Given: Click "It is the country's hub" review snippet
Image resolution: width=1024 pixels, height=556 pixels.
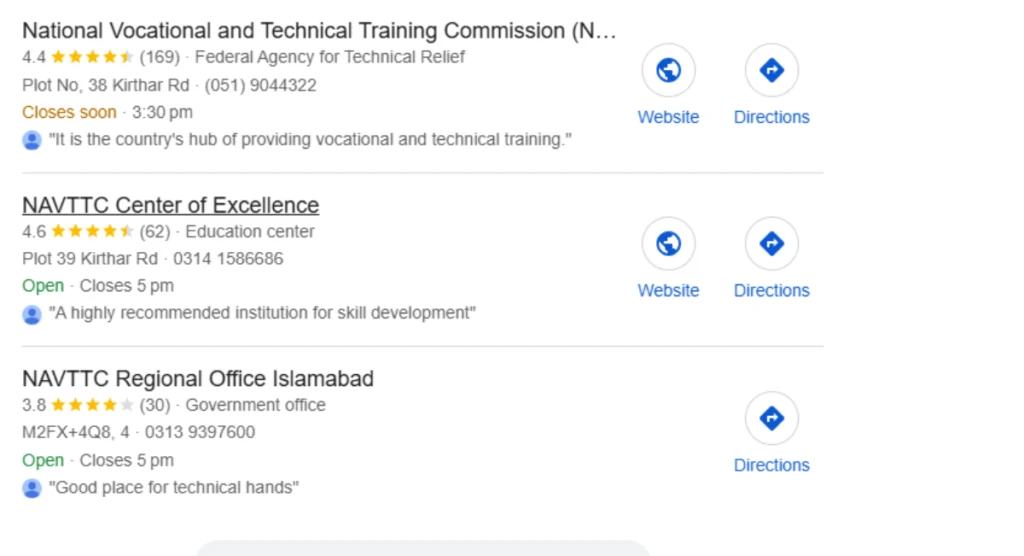Looking at the screenshot, I should pos(310,140).
